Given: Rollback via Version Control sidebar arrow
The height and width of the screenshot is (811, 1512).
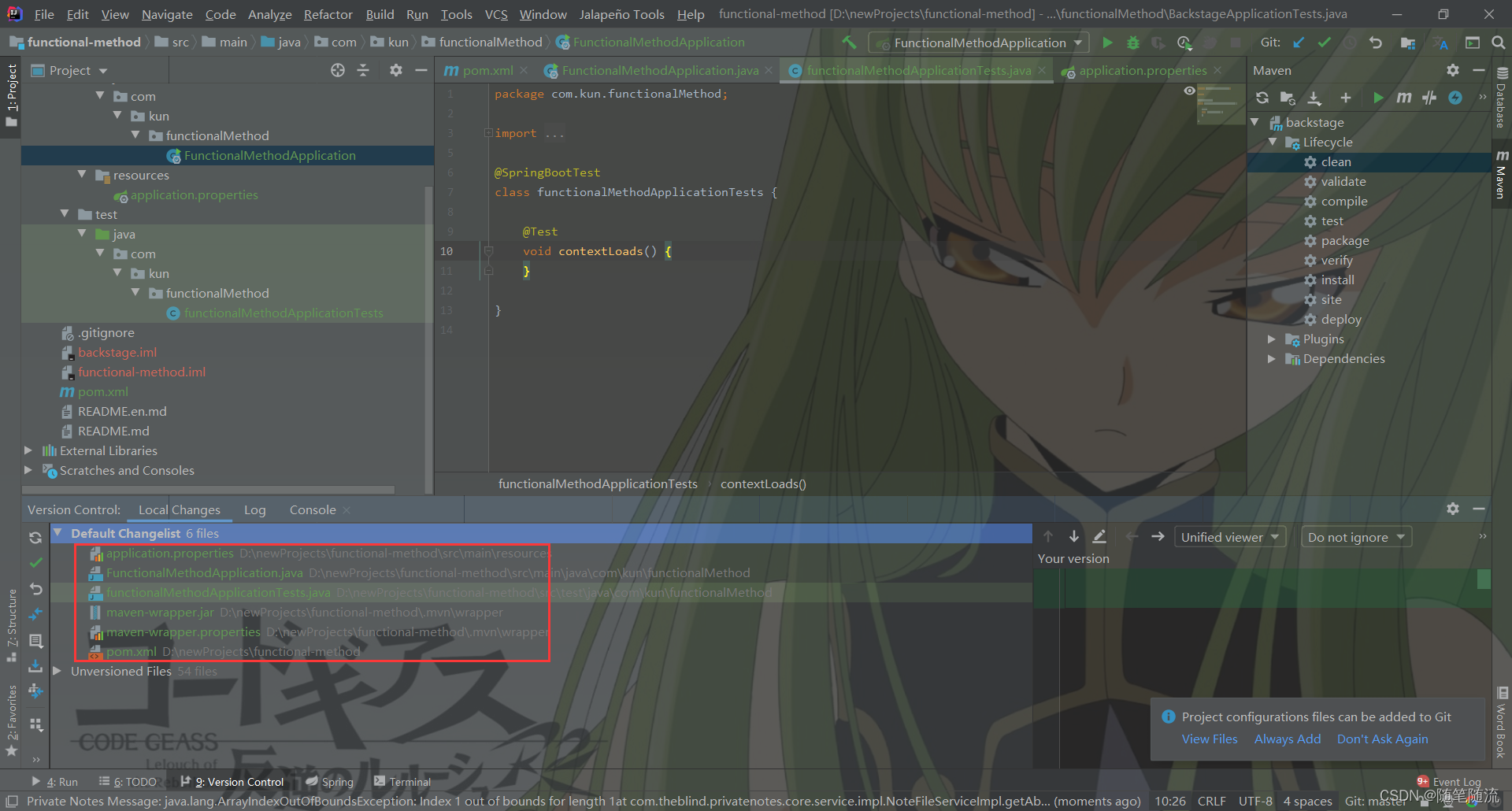Looking at the screenshot, I should [35, 588].
